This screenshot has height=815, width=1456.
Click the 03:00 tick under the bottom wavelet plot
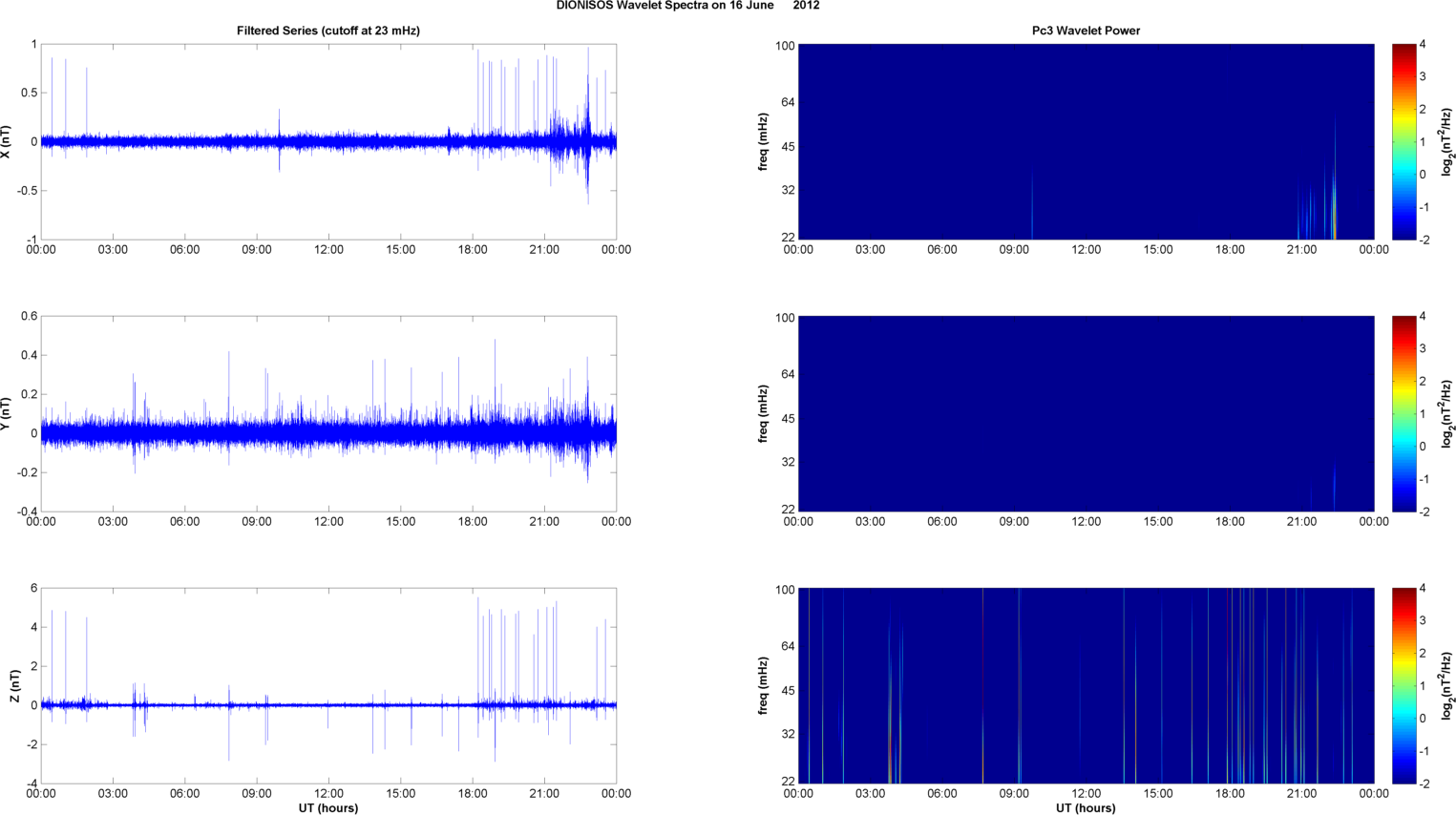(870, 794)
